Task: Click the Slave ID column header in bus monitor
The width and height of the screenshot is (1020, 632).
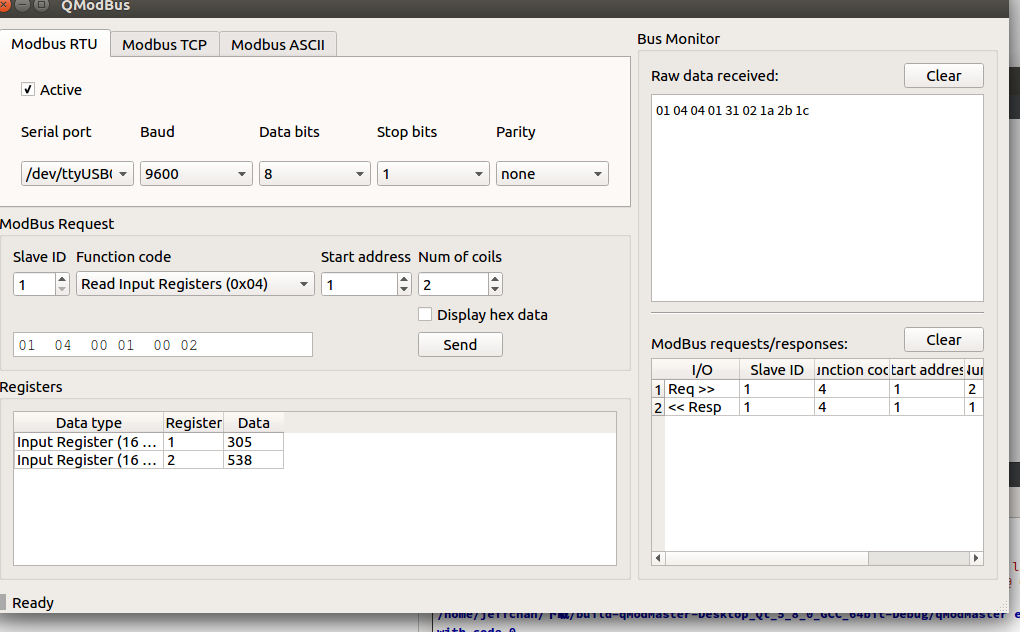Action: [x=777, y=370]
